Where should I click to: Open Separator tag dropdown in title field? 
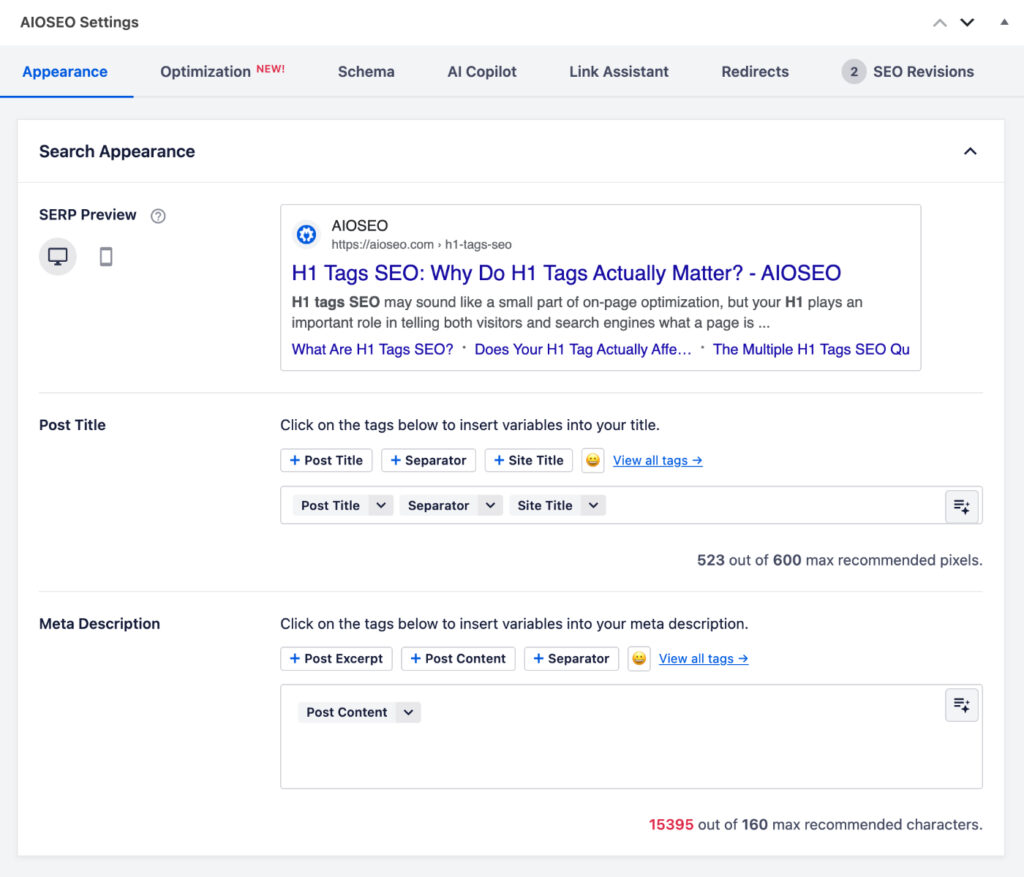point(490,505)
